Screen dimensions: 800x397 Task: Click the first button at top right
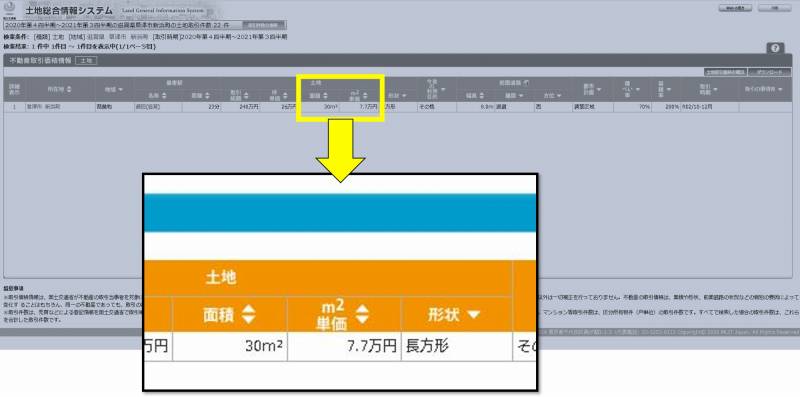click(736, 8)
